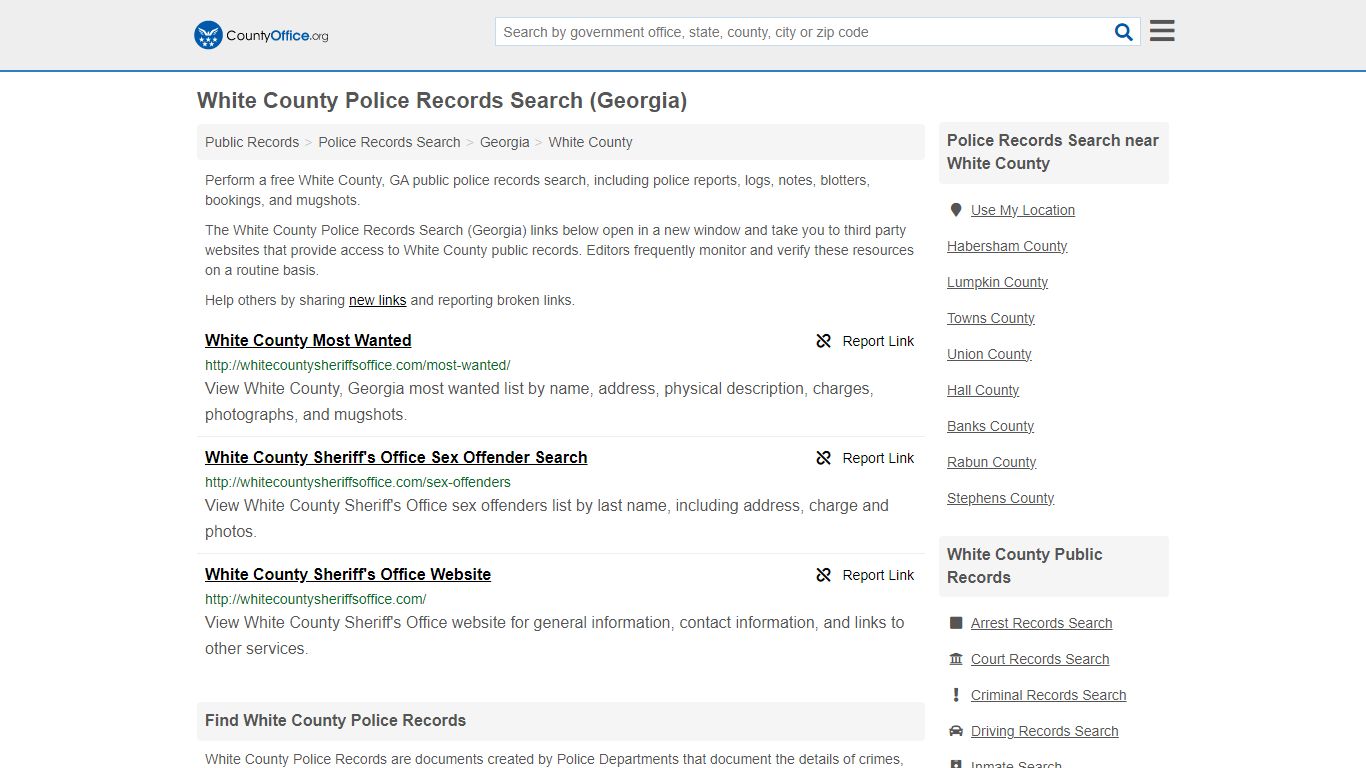The height and width of the screenshot is (768, 1366).
Task: Click the broken-link icon for Sex Offender Search
Action: (824, 458)
